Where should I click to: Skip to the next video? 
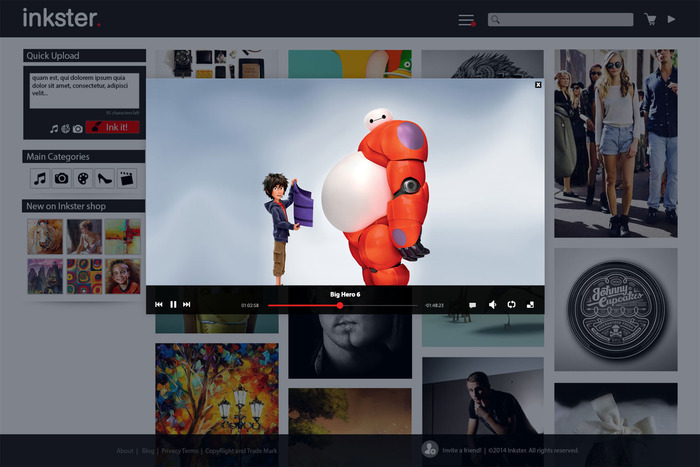(187, 304)
